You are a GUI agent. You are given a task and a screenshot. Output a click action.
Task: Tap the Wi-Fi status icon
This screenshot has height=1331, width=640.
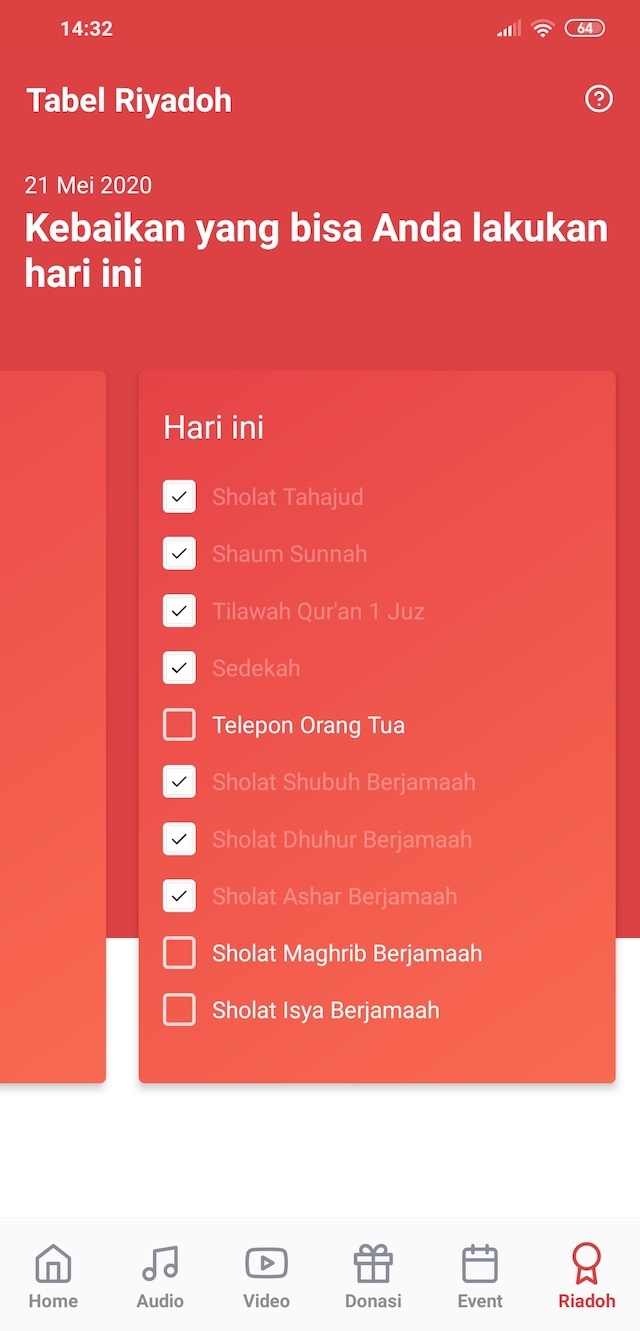(x=542, y=29)
